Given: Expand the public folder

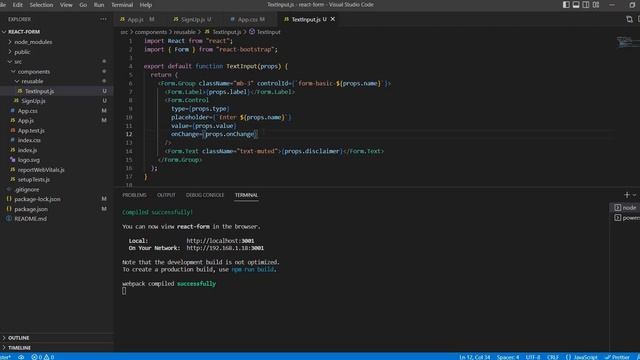Looking at the screenshot, I should 57,52.
